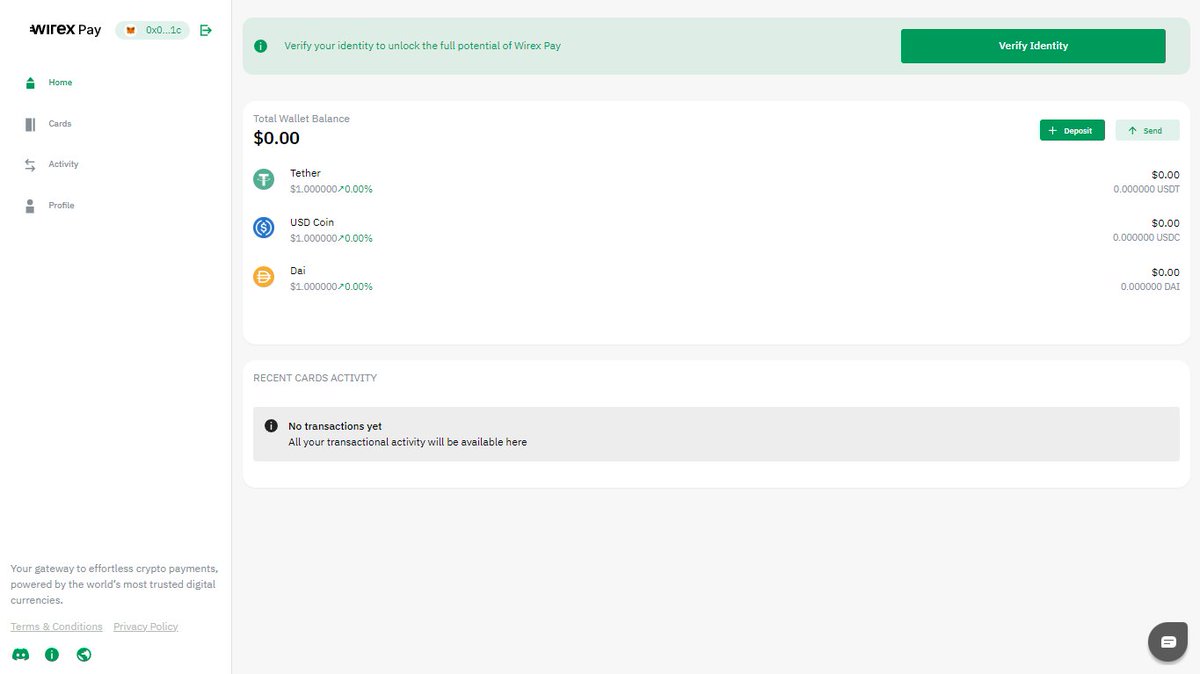This screenshot has height=674, width=1200.
Task: Click the globe language icon in the footer
Action: 84,655
